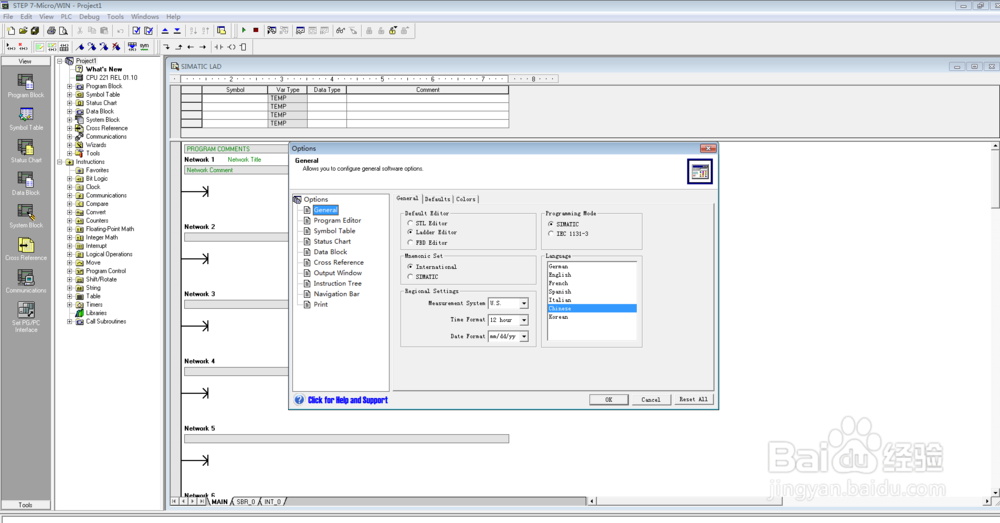The width and height of the screenshot is (1000, 523).
Task: Insert a Box using the toolbar icon
Action: tap(243, 47)
